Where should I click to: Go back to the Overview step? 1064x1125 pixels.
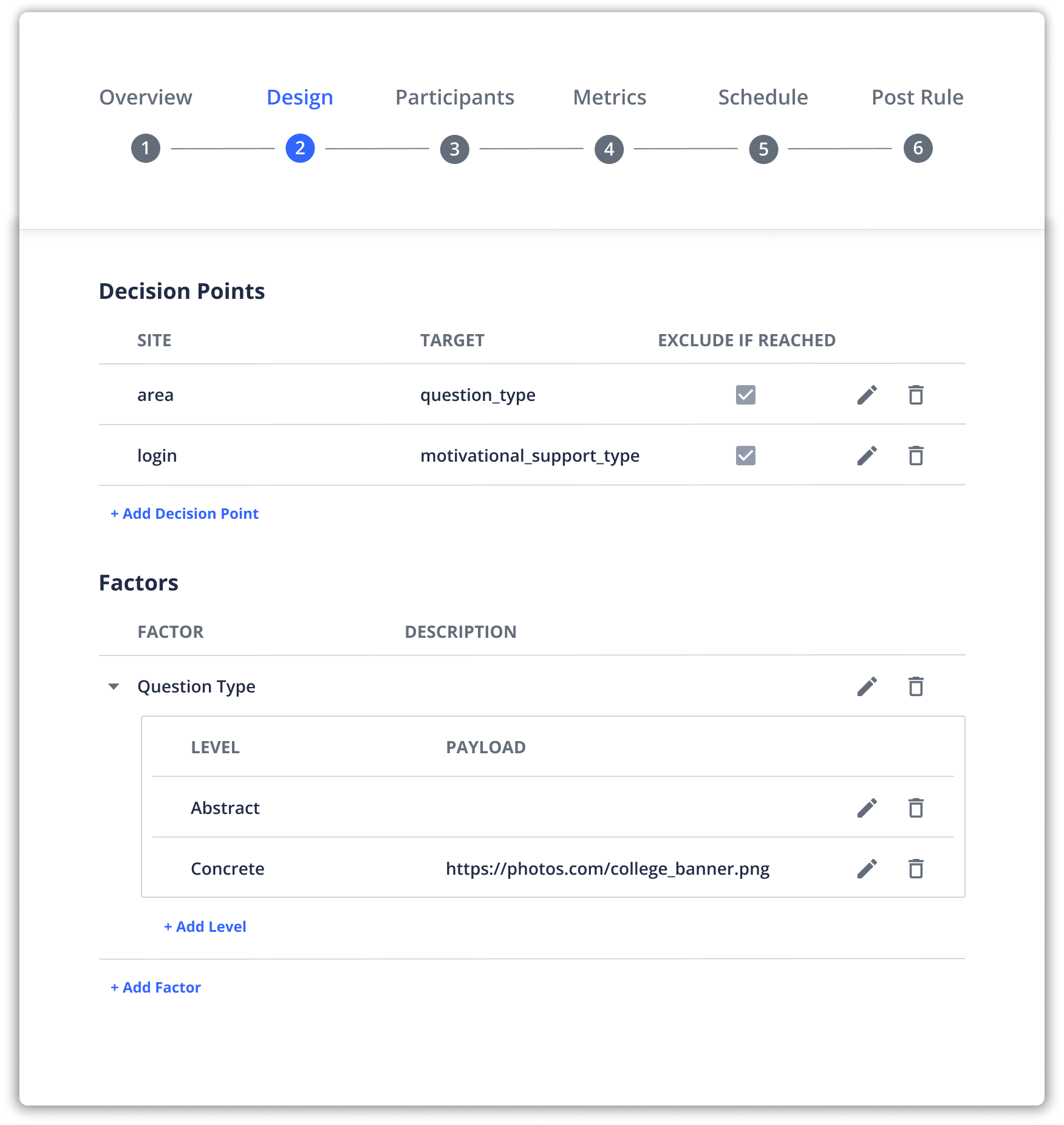146,97
